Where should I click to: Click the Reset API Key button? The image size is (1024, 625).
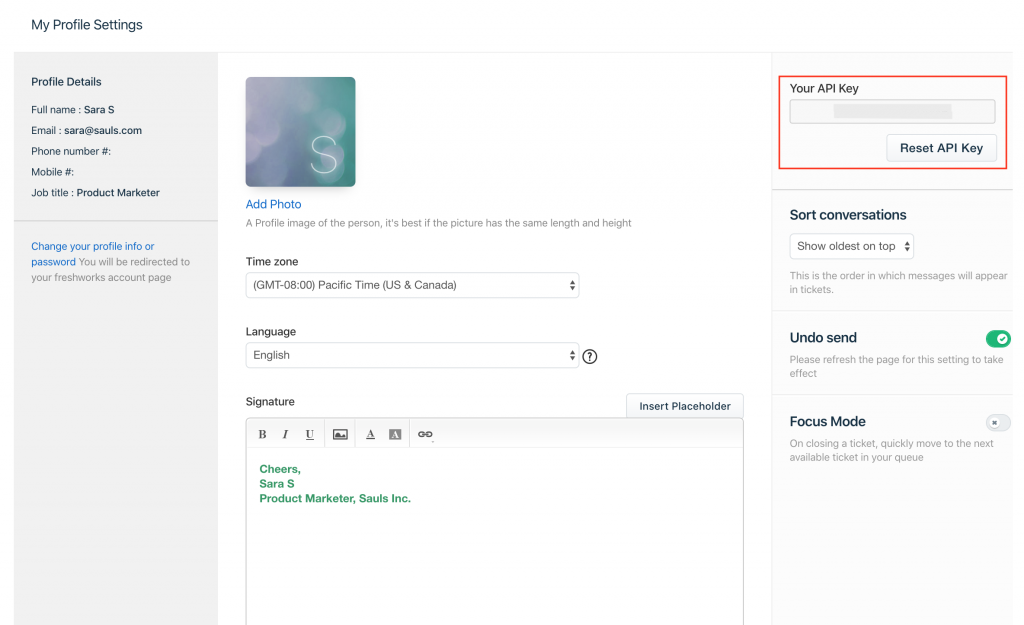pyautogui.click(x=941, y=148)
